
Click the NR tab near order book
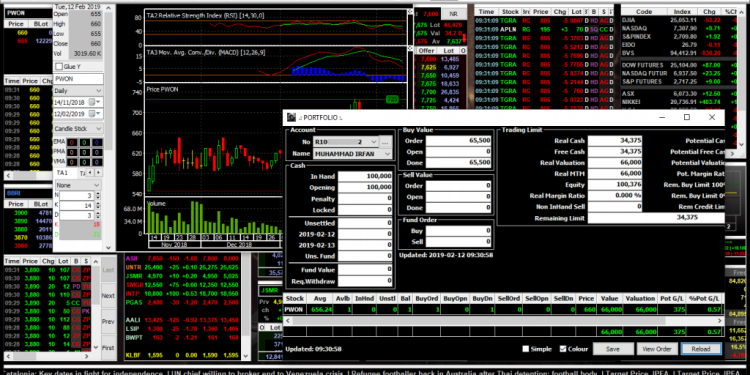pos(454,14)
